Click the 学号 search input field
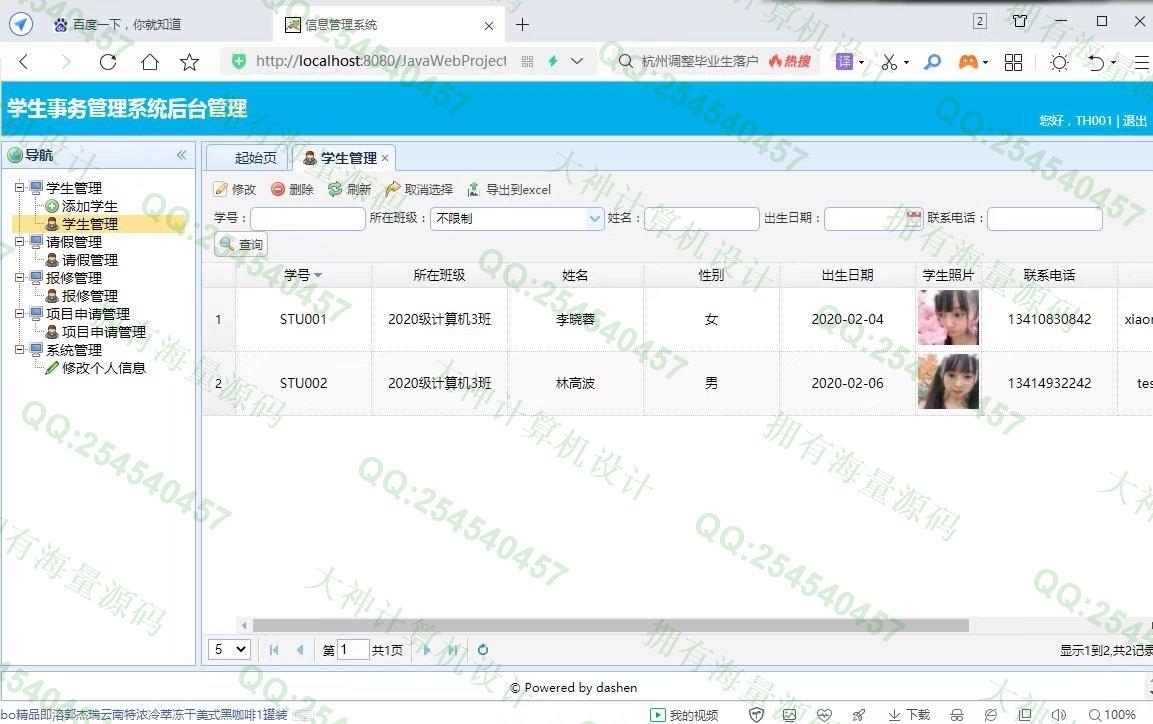The height and width of the screenshot is (724, 1153). [307, 218]
